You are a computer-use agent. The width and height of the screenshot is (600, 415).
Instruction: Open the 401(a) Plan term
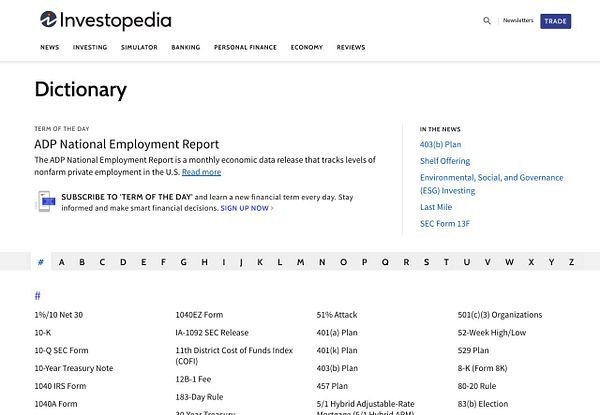pos(337,333)
